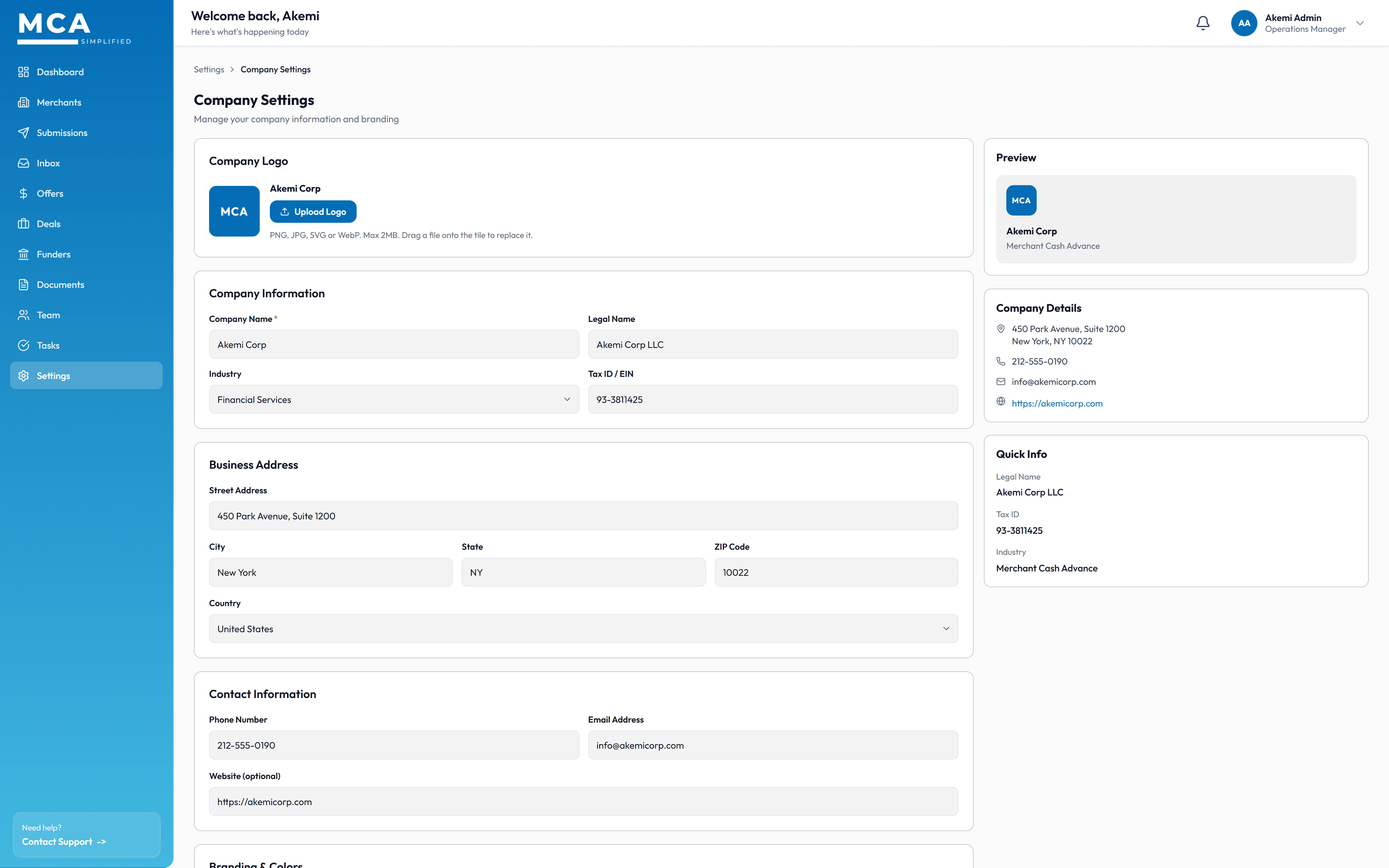Click the Legal Name input field

pos(773,344)
